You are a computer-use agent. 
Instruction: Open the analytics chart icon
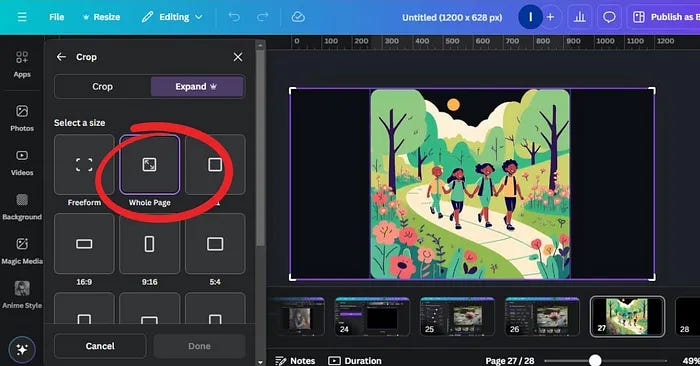(x=579, y=17)
